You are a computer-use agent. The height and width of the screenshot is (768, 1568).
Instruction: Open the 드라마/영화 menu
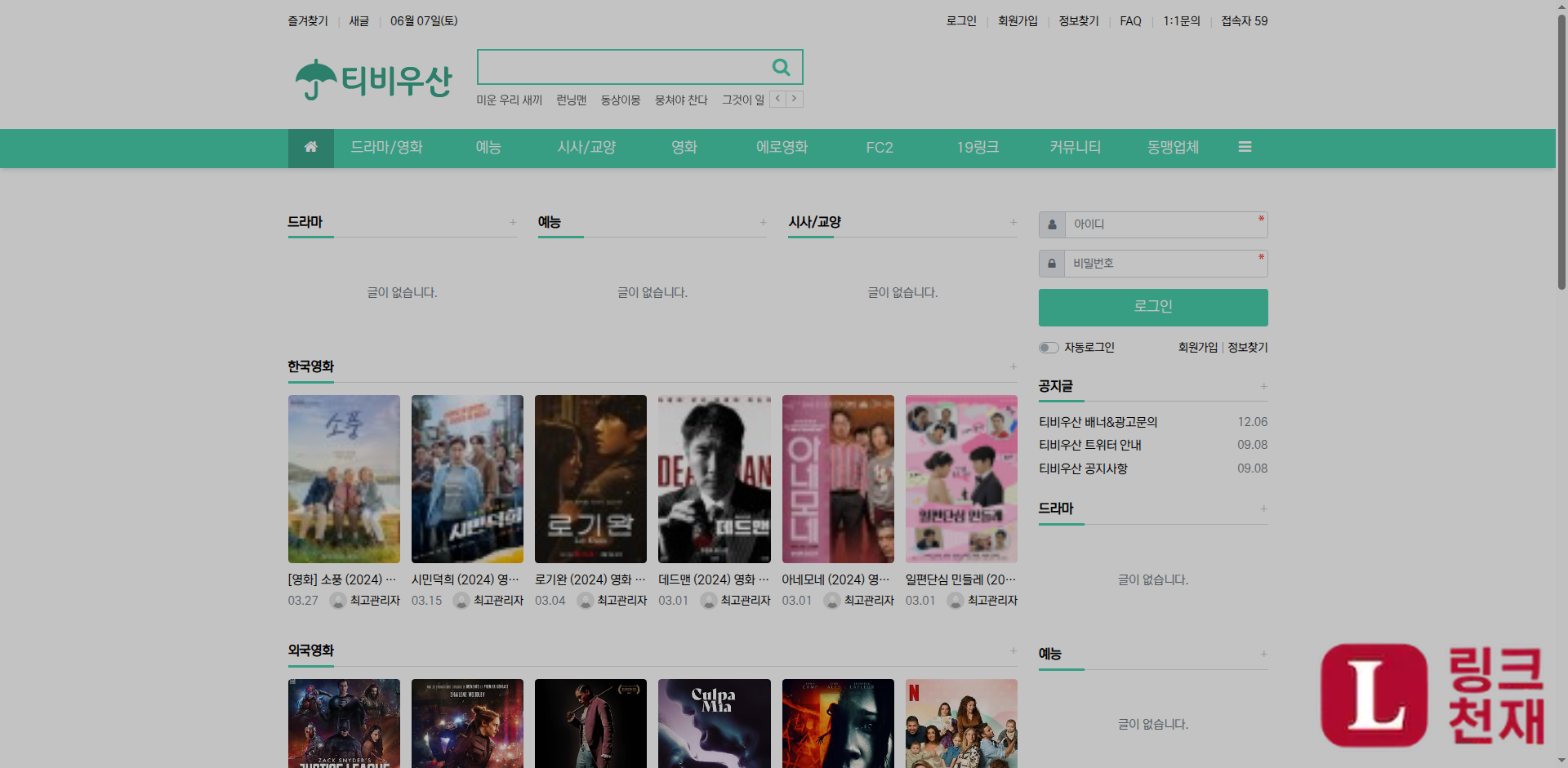(x=386, y=148)
